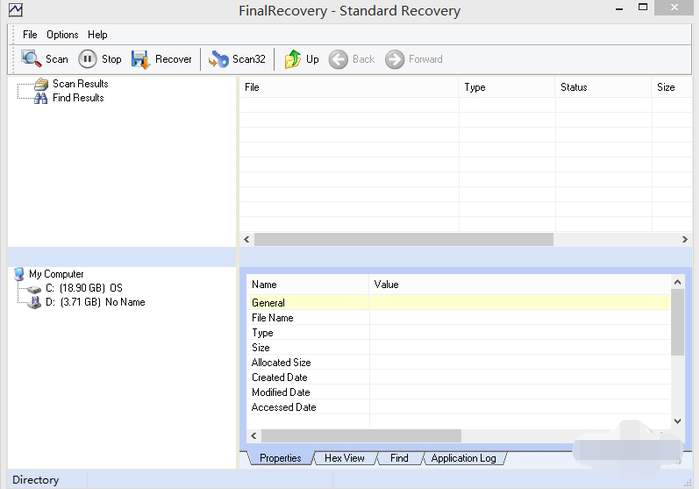Select the D: (3.71 GB) No Name drive

click(95, 303)
